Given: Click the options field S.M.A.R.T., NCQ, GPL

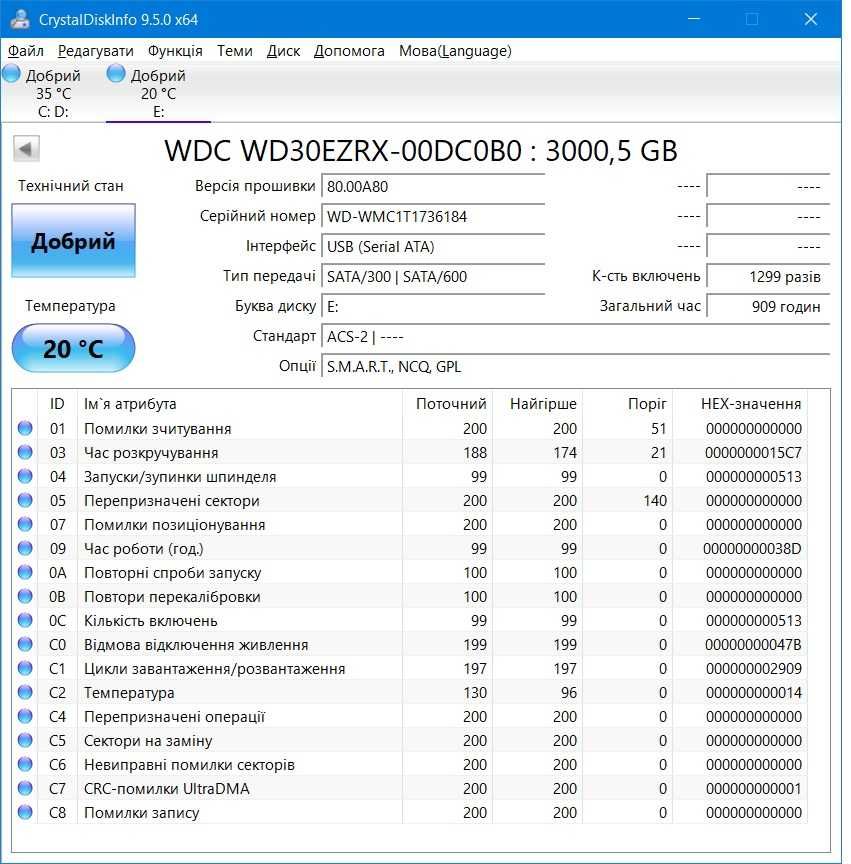Looking at the screenshot, I should [575, 366].
